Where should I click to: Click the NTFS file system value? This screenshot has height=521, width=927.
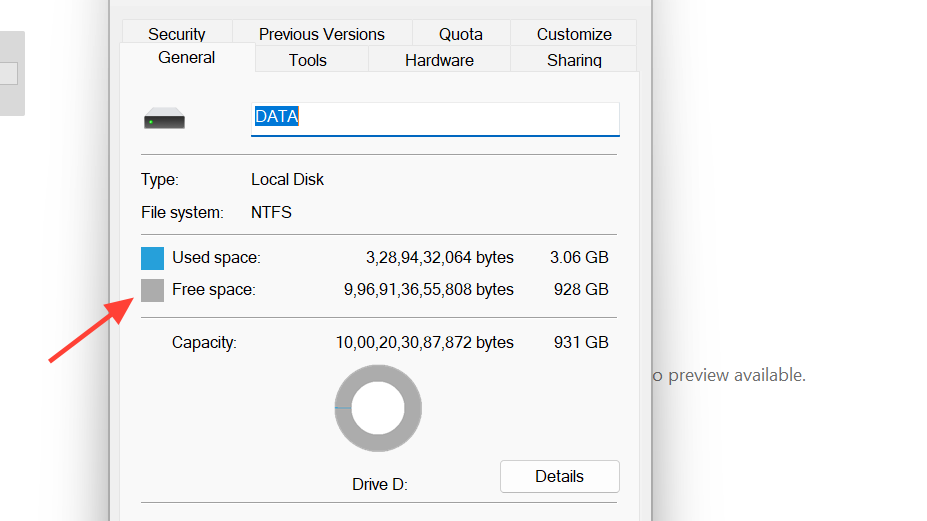271,213
